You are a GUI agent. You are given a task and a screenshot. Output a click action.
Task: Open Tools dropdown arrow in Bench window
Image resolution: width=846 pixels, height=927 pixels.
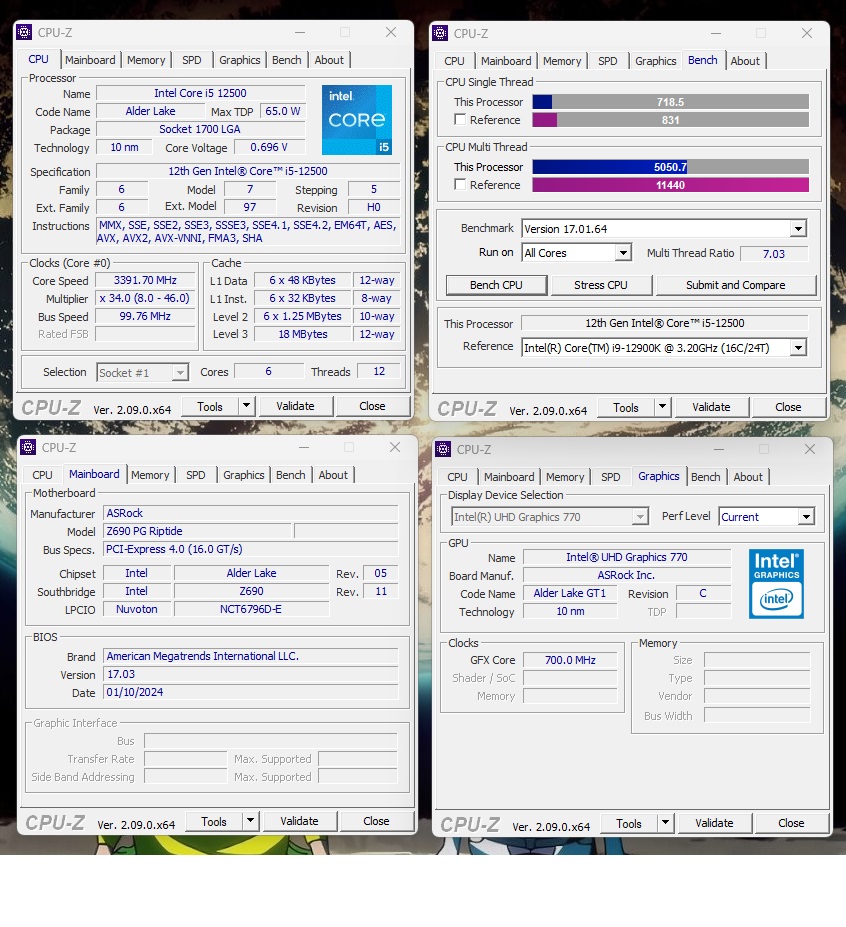pos(663,407)
